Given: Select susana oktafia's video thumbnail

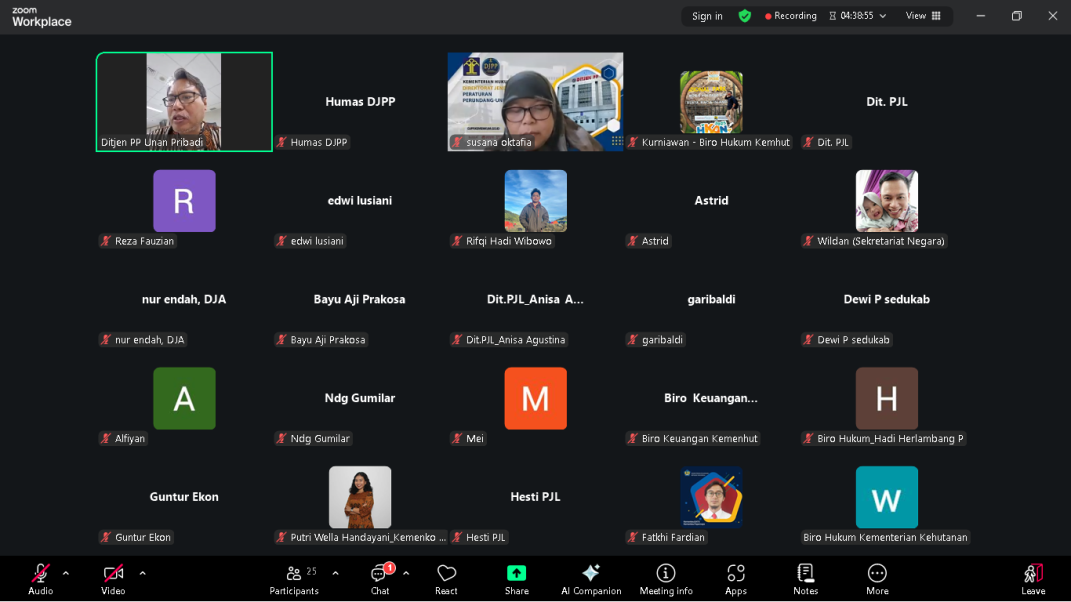Looking at the screenshot, I should coord(535,101).
